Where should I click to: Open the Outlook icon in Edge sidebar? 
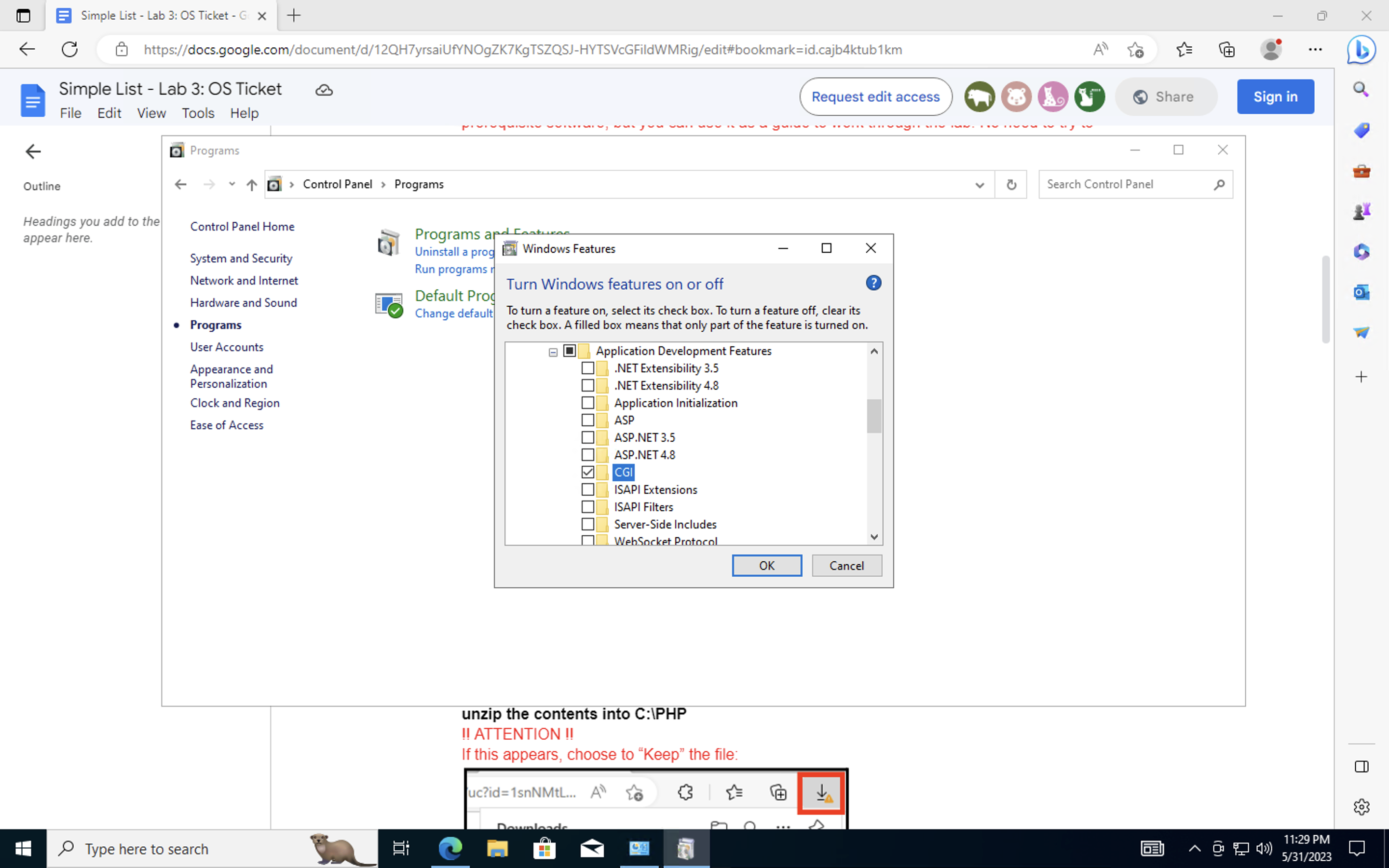click(1361, 292)
